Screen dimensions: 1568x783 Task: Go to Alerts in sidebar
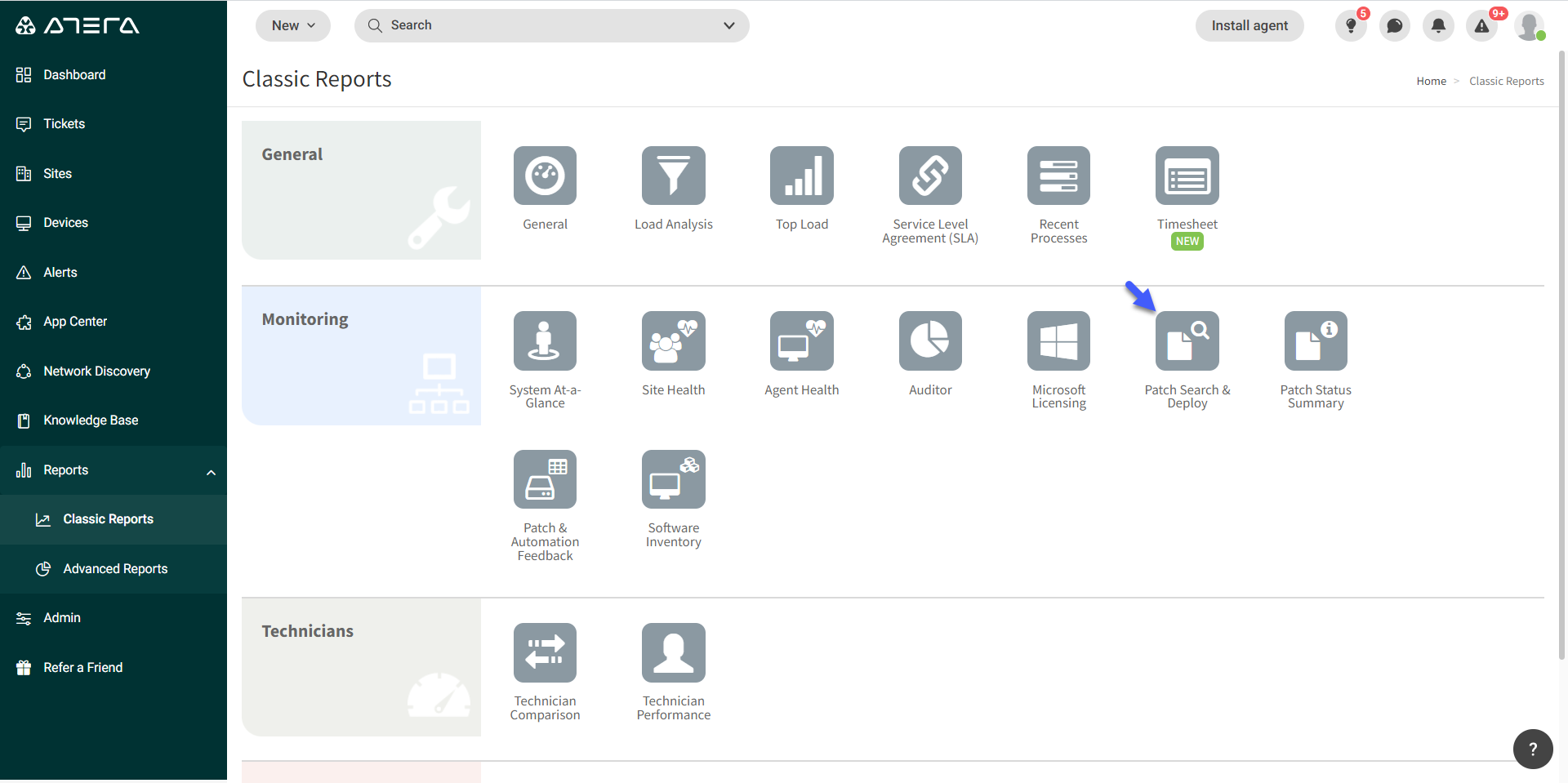(114, 273)
